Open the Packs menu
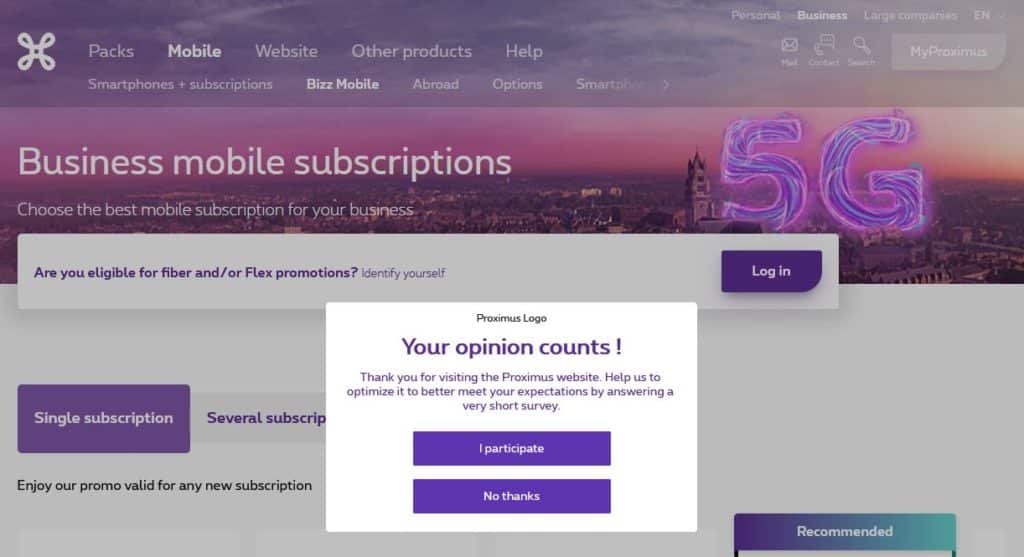Image resolution: width=1024 pixels, height=557 pixels. tap(111, 51)
